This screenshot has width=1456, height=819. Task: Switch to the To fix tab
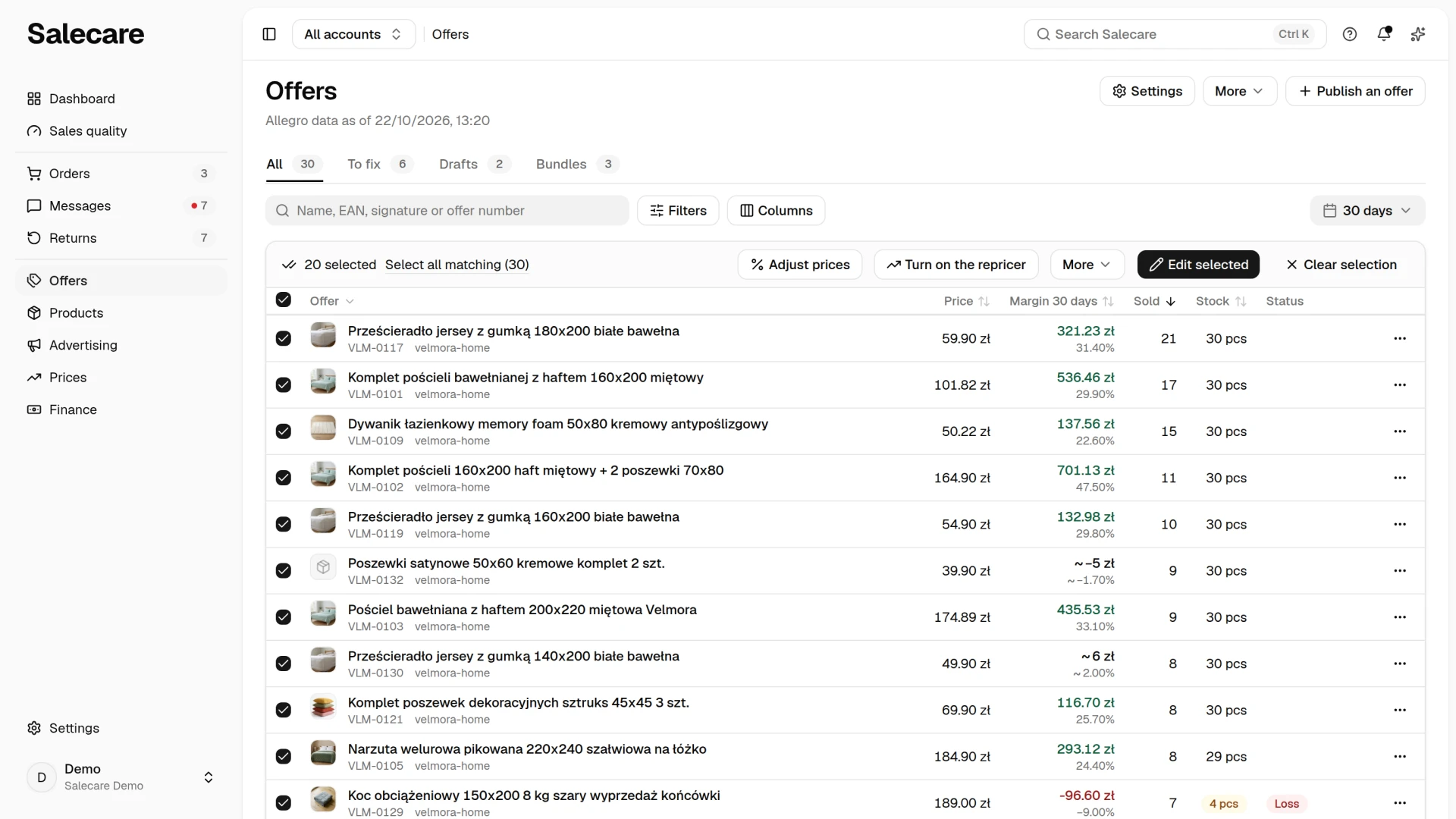point(380,165)
